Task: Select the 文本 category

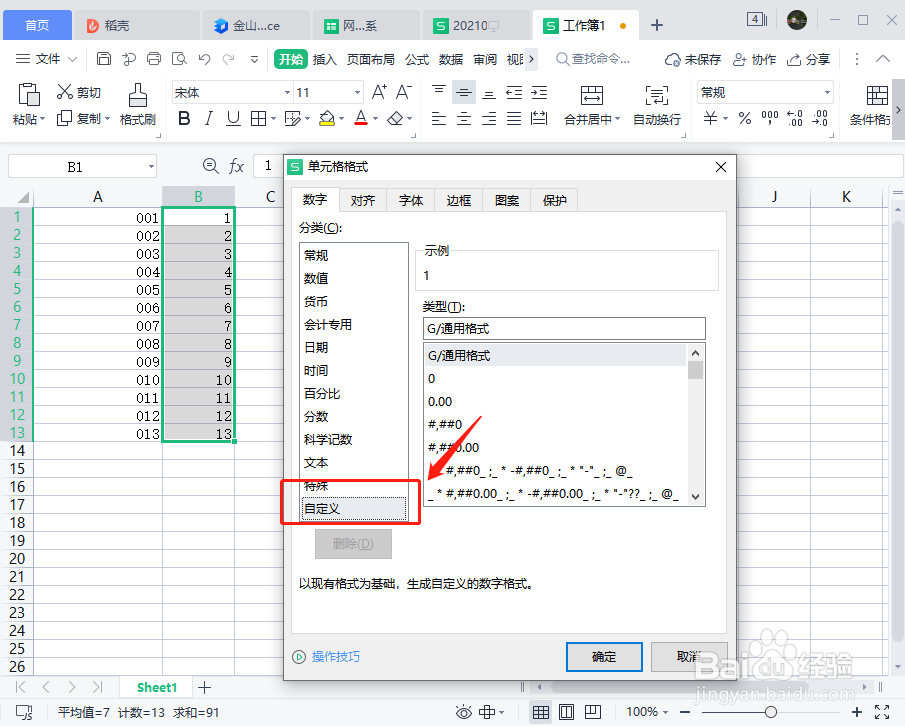Action: point(354,462)
